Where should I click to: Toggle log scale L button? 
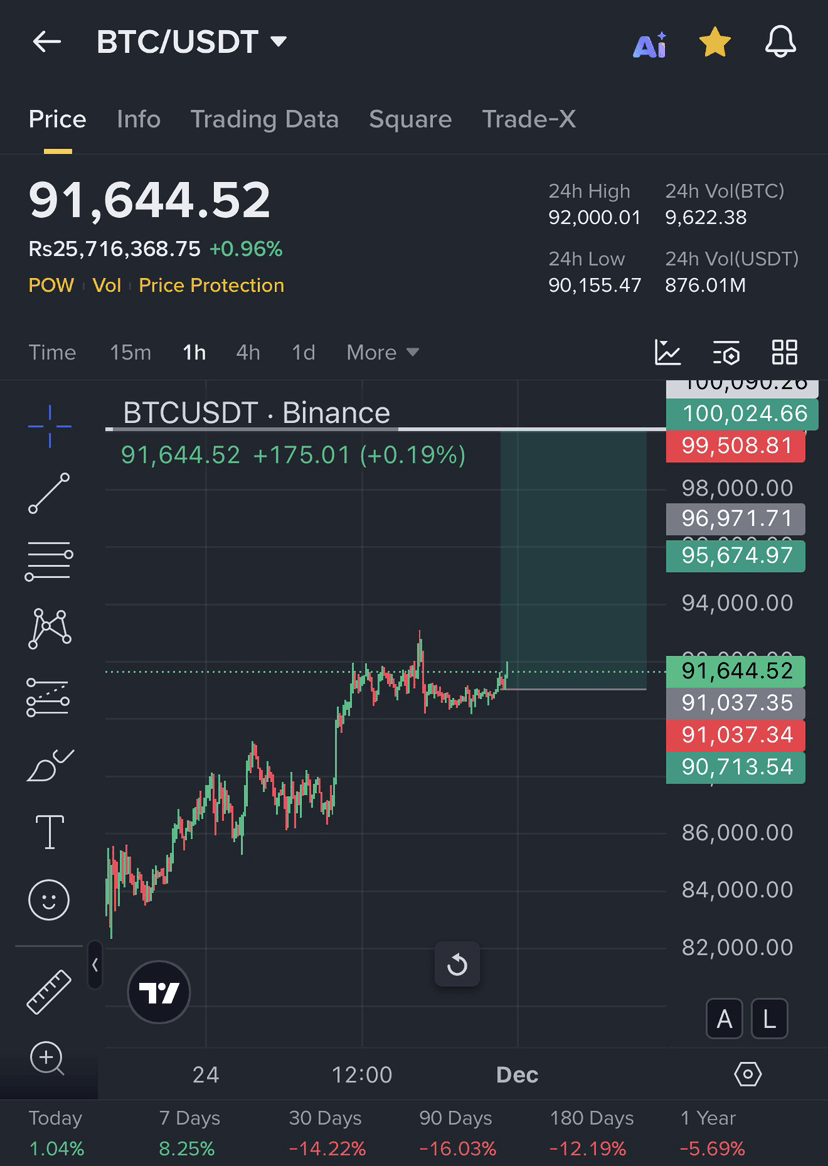coord(769,1019)
